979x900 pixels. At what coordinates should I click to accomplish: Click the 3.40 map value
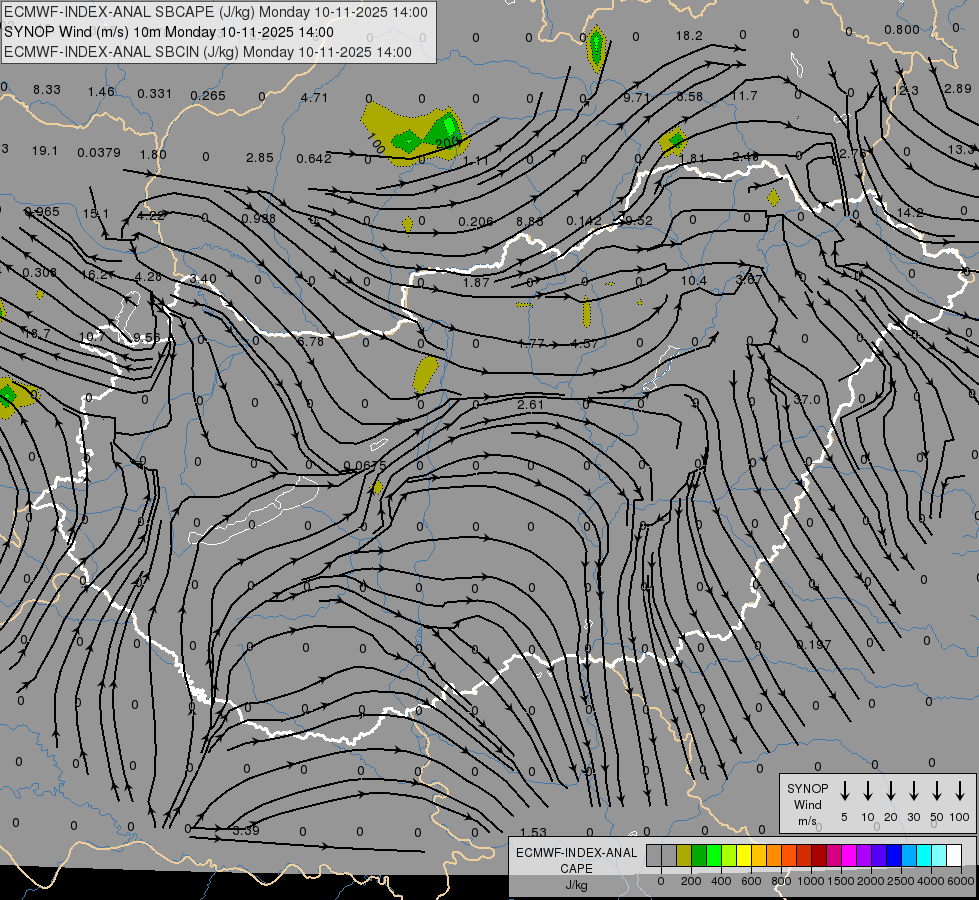[x=203, y=279]
